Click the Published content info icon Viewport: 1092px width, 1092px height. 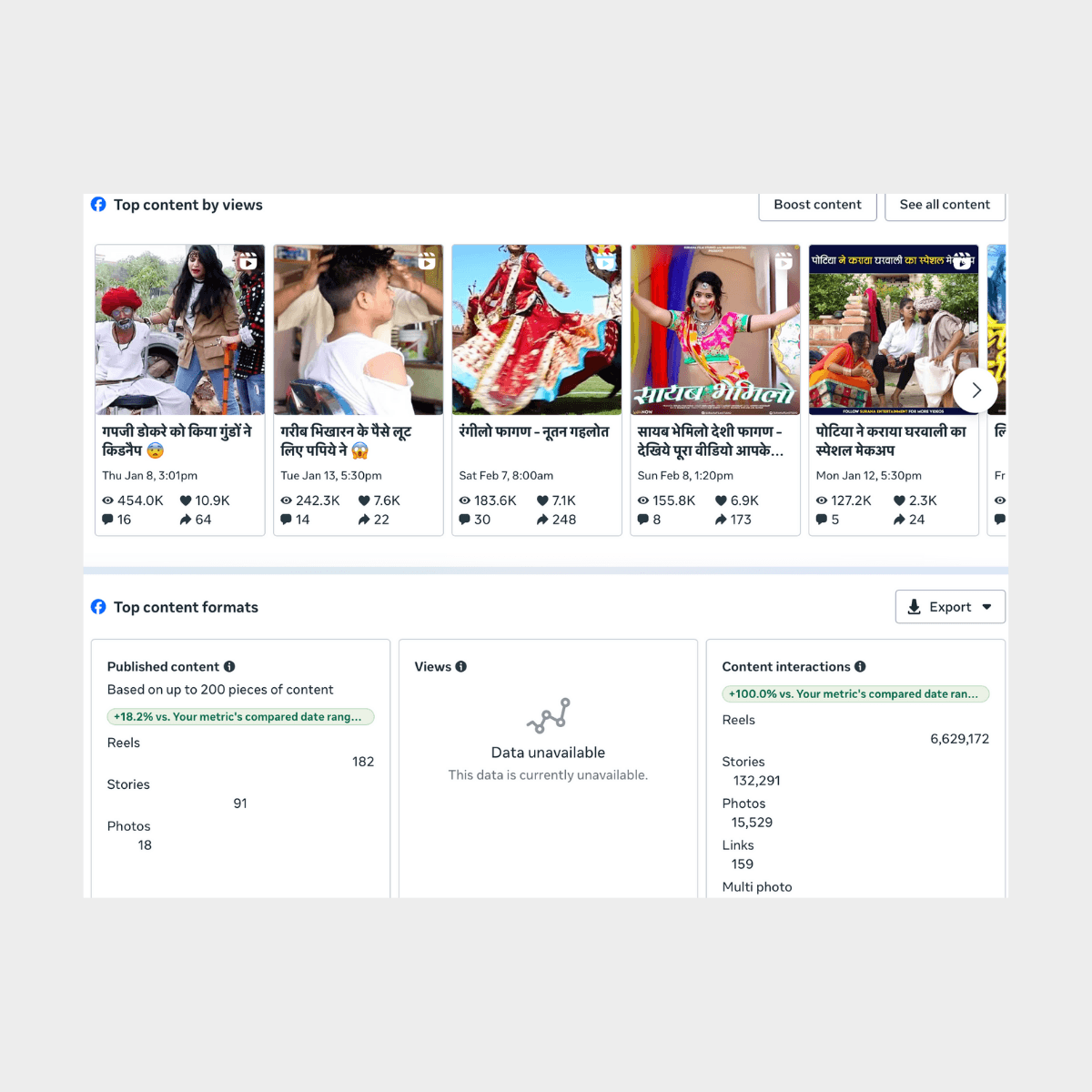229,666
